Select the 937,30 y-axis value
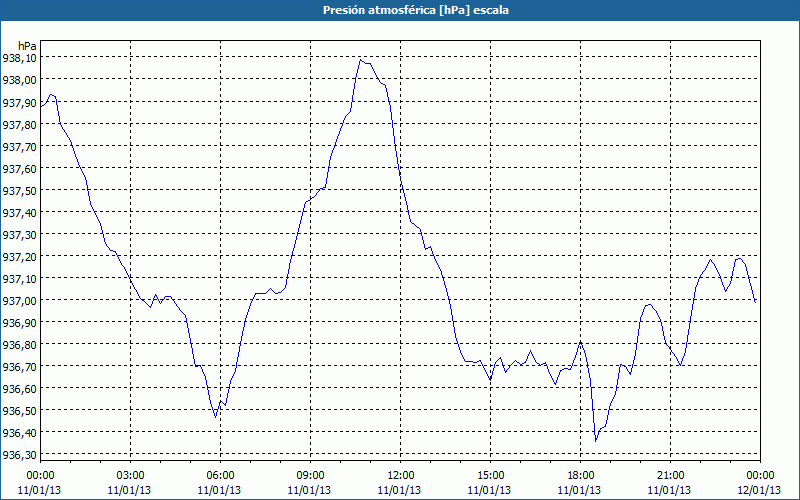The width and height of the screenshot is (800, 500). [x=19, y=234]
